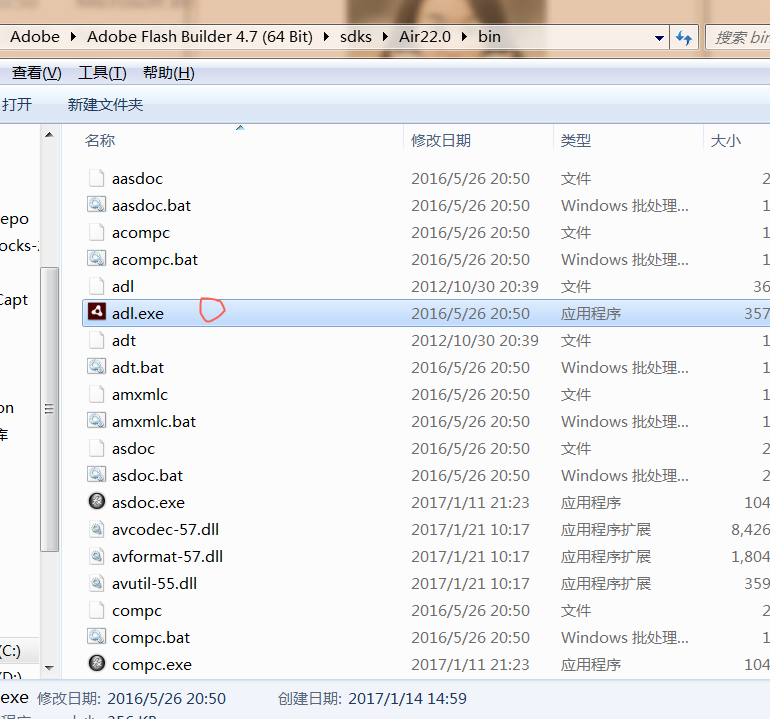Select the file named acompc.bat
The image size is (770, 719).
[x=154, y=259]
